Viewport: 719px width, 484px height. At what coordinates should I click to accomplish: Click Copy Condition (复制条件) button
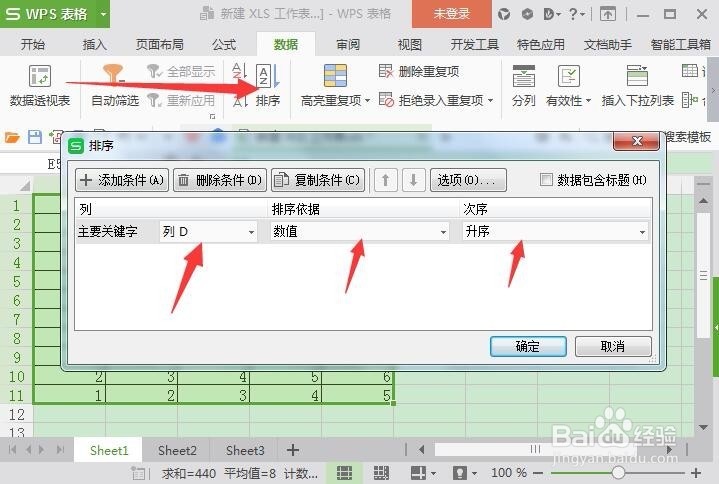[x=318, y=180]
